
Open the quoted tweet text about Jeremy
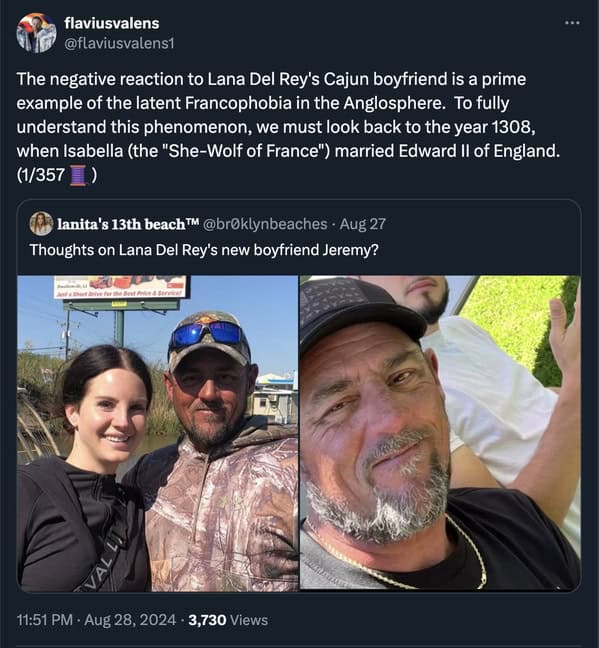pos(204,250)
